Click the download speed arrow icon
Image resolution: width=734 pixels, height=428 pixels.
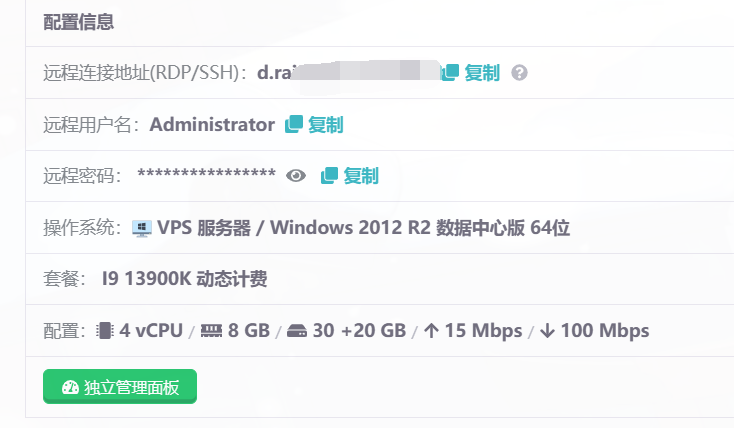547,331
